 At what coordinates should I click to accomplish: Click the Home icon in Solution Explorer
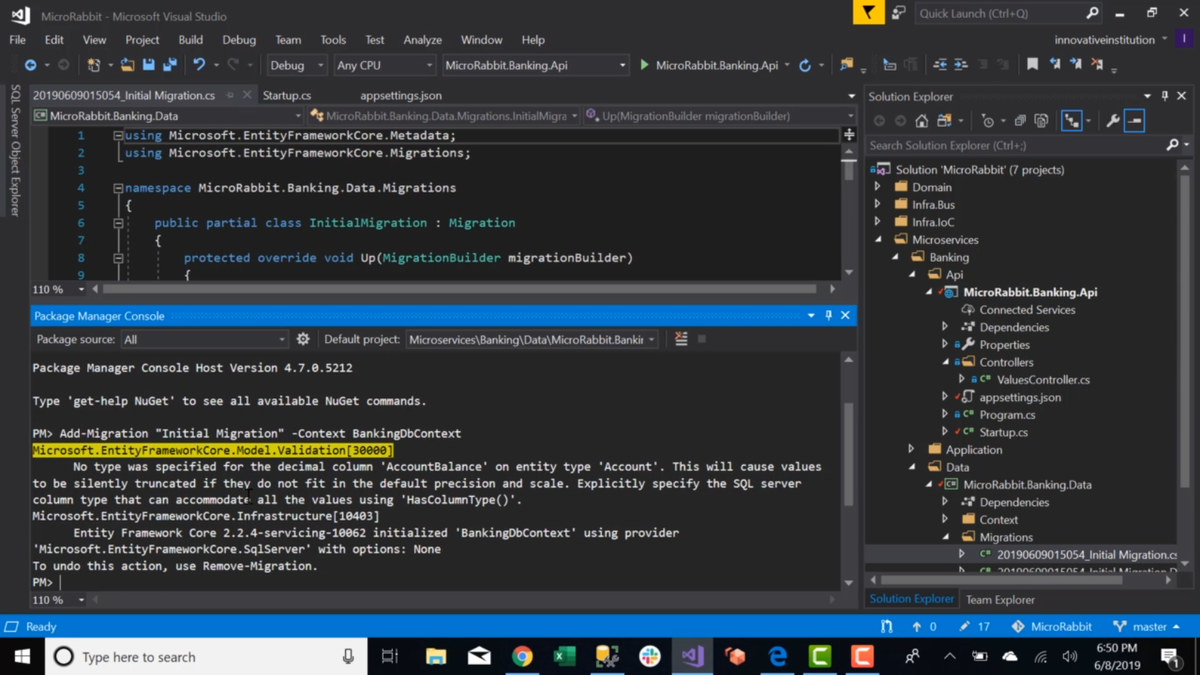pyautogui.click(x=921, y=121)
